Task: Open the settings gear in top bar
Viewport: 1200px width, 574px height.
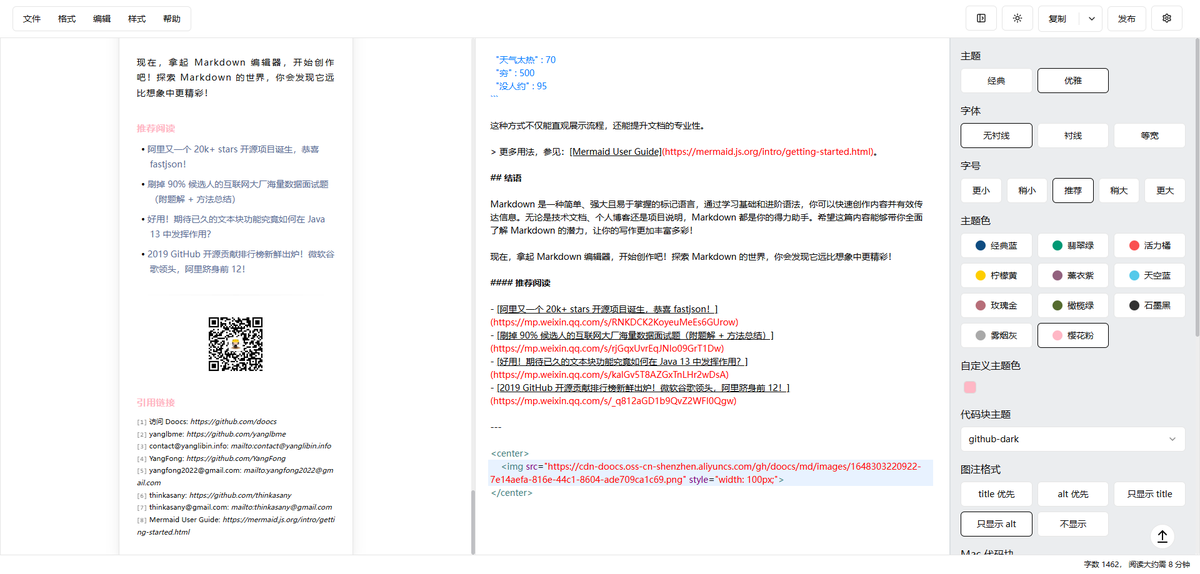Action: (x=1167, y=18)
